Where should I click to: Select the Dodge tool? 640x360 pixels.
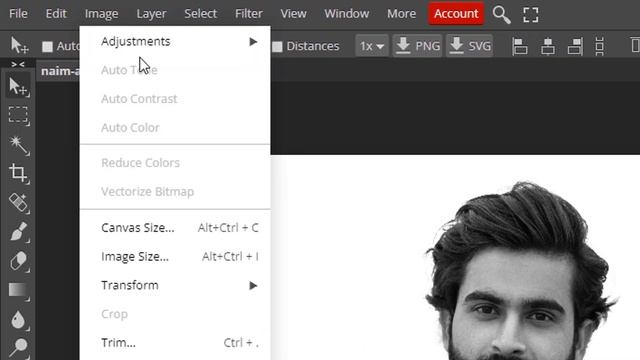click(x=18, y=348)
